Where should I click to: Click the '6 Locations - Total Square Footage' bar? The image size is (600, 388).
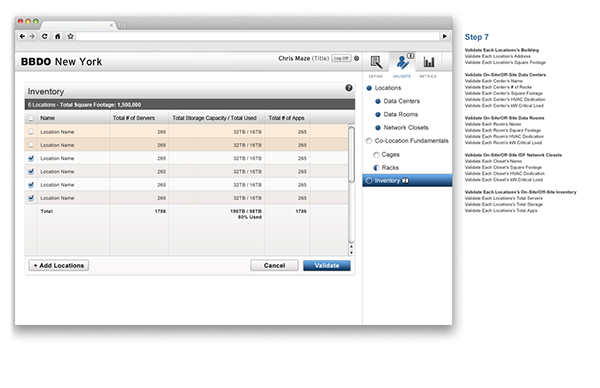tap(190, 105)
